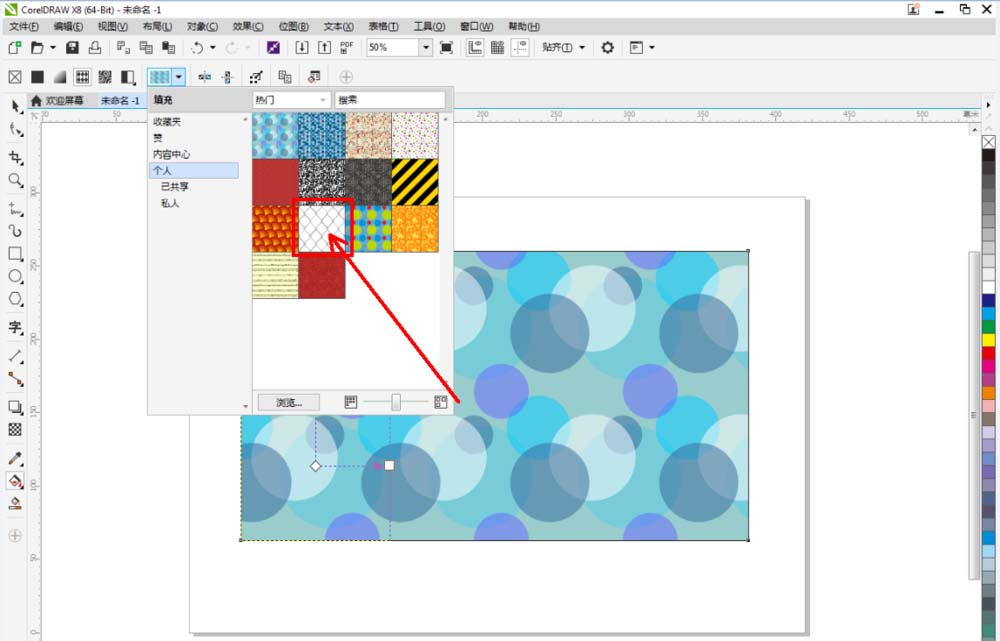Toggle the No fill option
This screenshot has width=1000, height=641.
coord(15,77)
